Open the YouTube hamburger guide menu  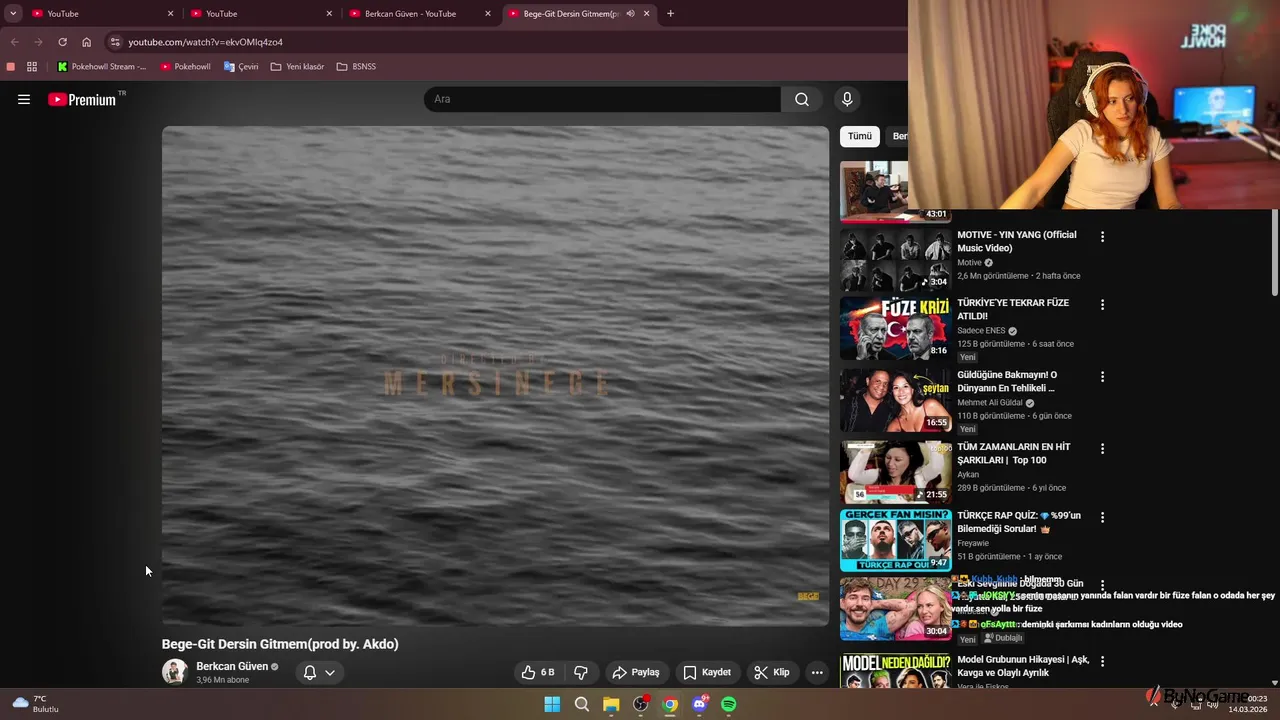[24, 99]
